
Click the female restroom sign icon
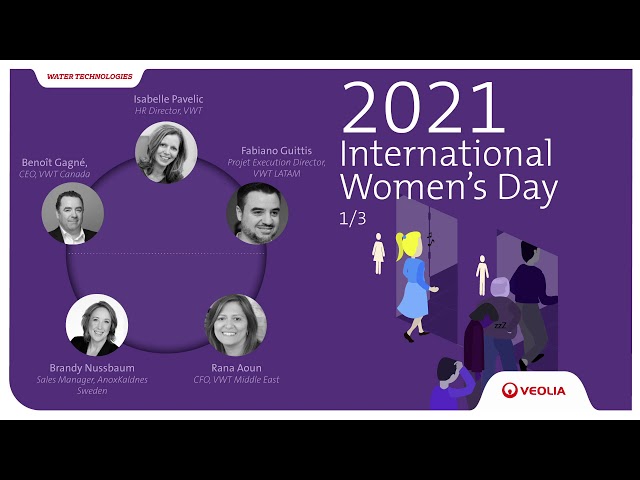pos(378,253)
